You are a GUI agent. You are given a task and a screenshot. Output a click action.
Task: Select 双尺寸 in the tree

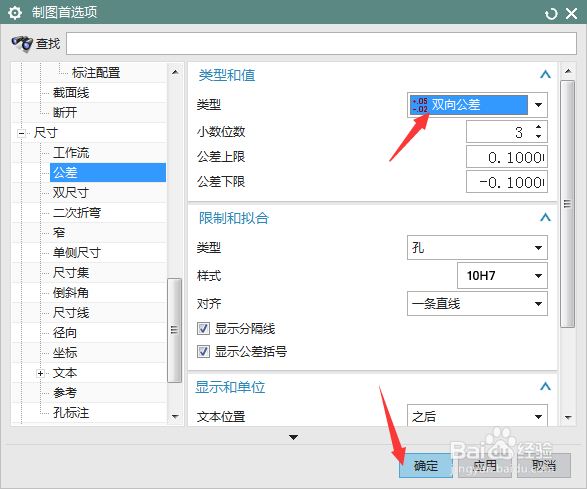tap(71, 192)
